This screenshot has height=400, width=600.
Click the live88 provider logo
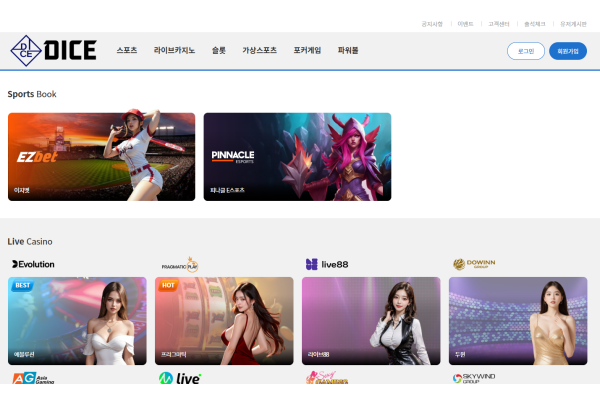[325, 264]
